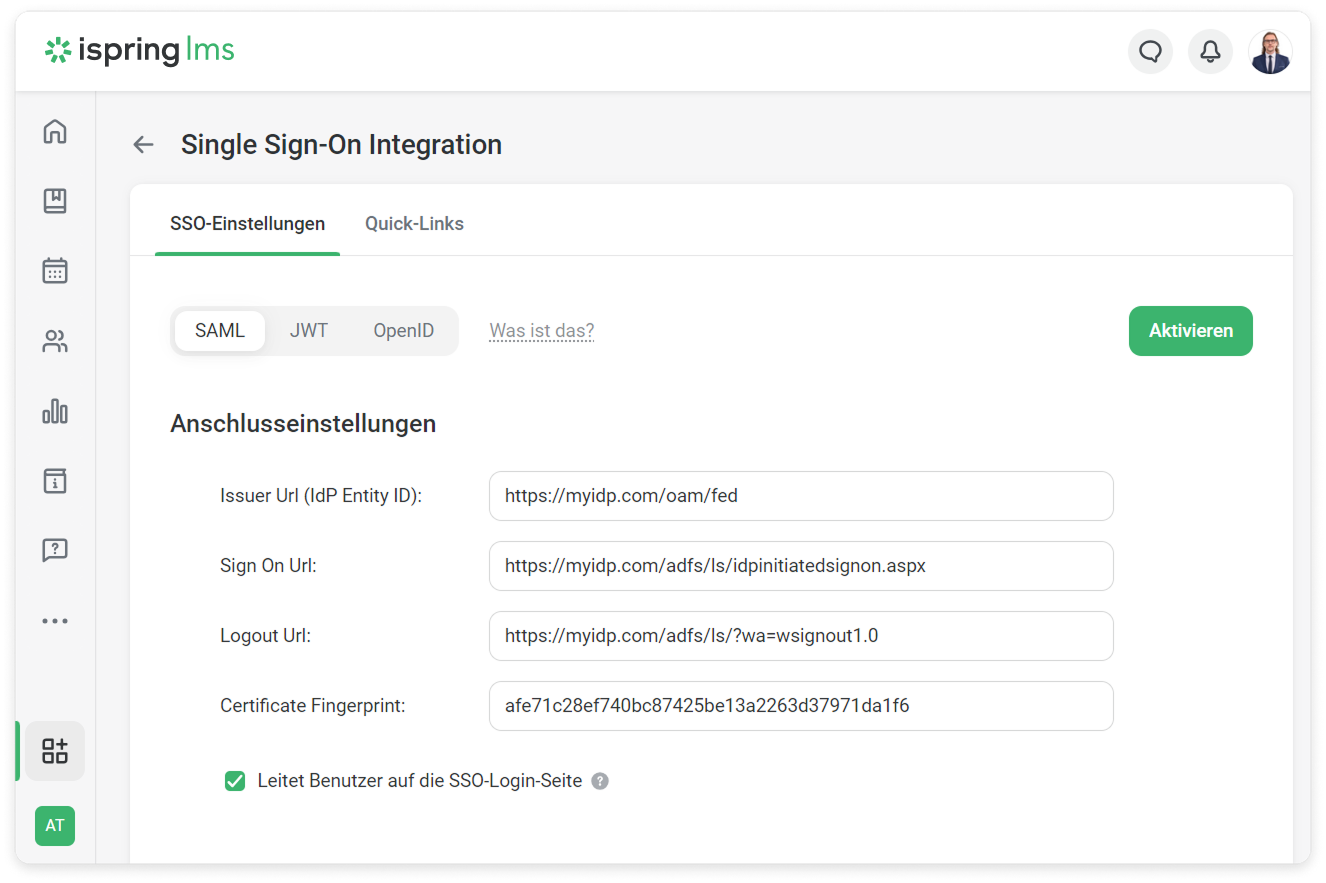Image resolution: width=1326 pixels, height=883 pixels.
Task: Click the notifications bell icon
Action: 1210,51
